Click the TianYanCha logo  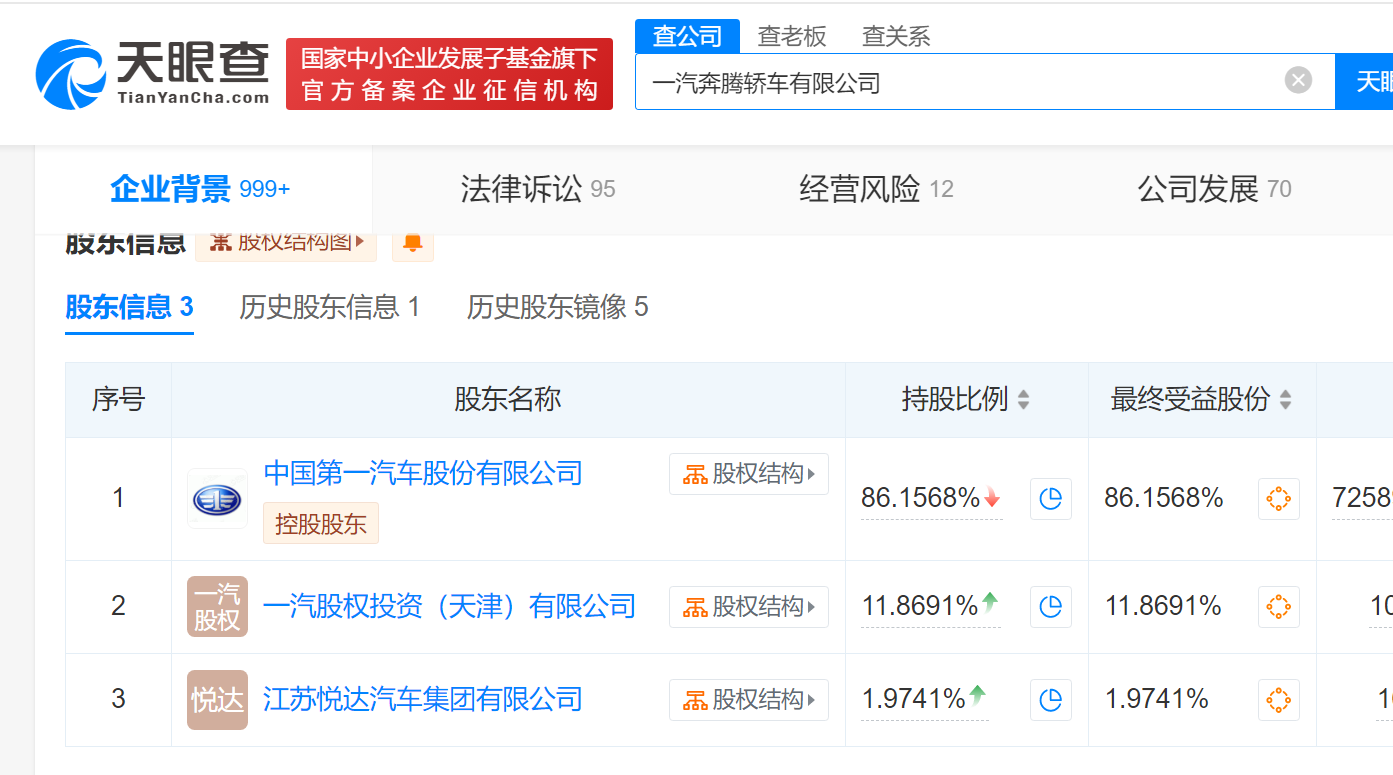click(152, 73)
